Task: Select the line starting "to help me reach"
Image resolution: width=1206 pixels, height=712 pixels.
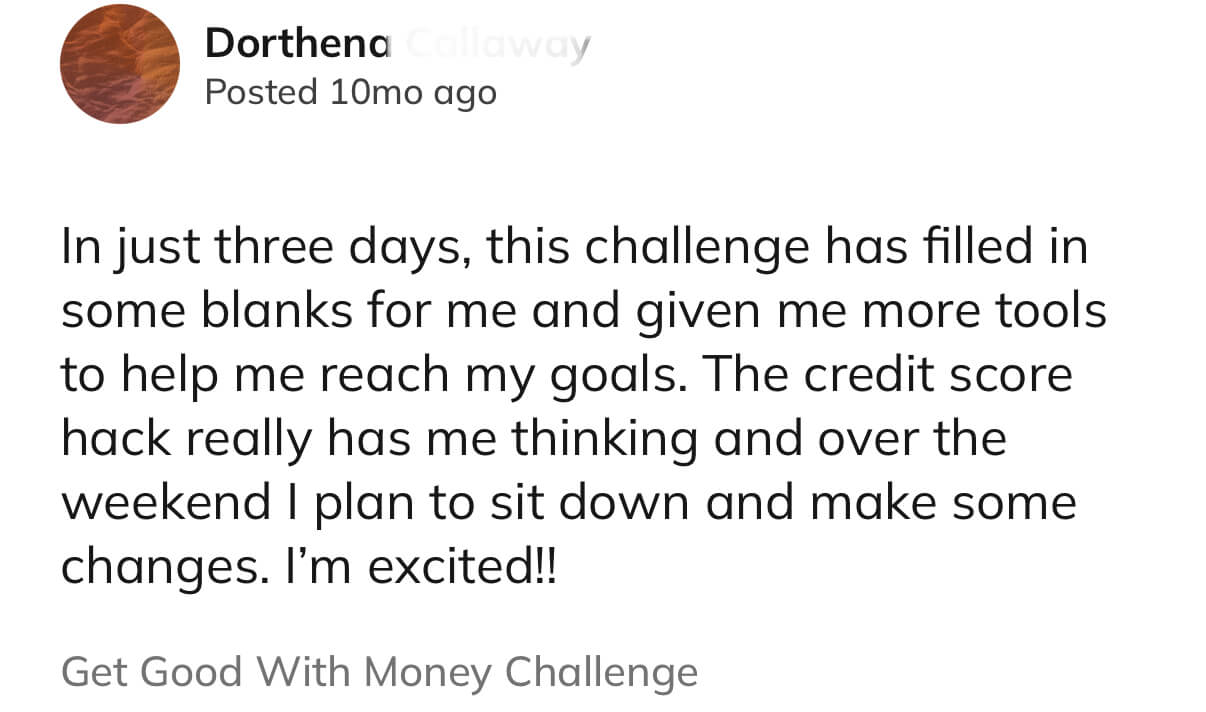Action: click(x=566, y=377)
